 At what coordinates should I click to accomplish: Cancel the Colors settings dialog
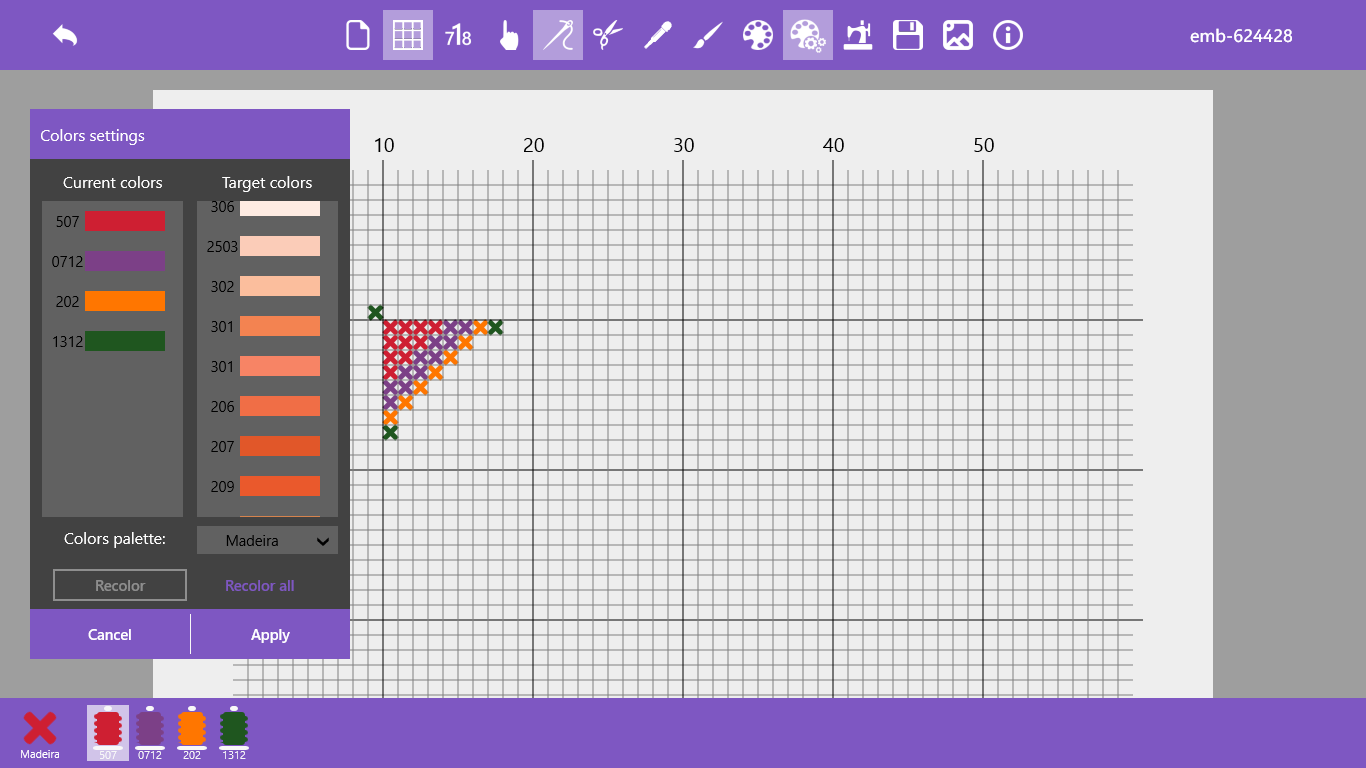point(110,635)
